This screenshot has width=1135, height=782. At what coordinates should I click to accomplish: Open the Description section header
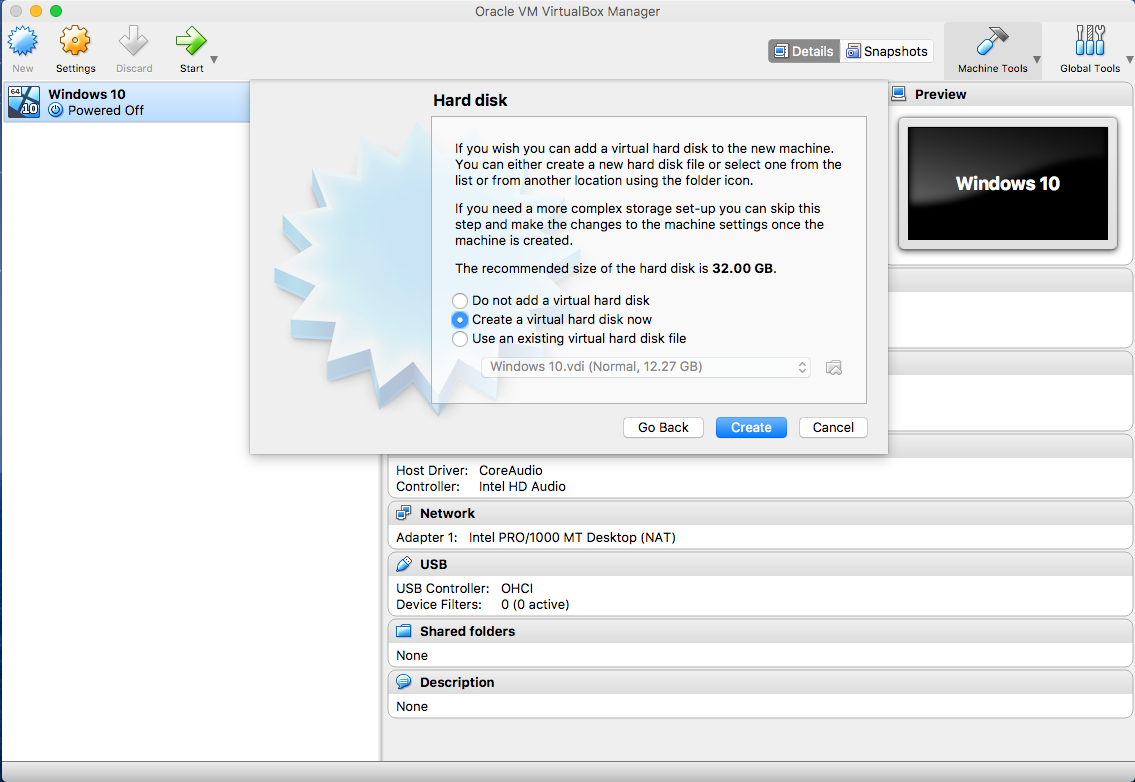[760, 682]
